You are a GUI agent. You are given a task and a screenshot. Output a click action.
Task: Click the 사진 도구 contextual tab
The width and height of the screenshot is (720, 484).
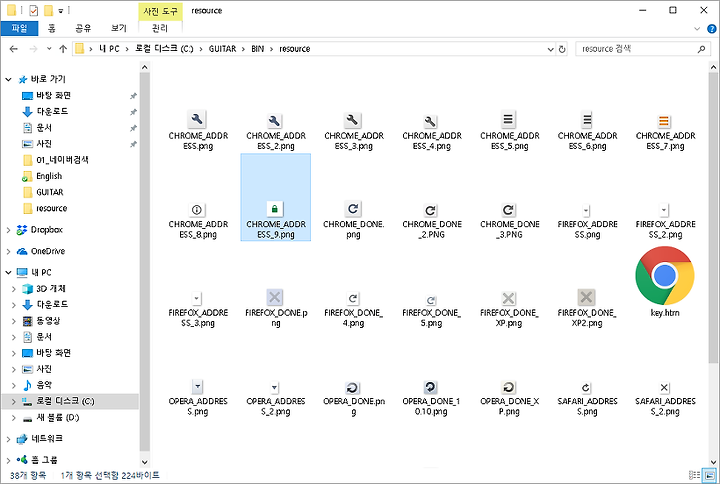tap(160, 11)
